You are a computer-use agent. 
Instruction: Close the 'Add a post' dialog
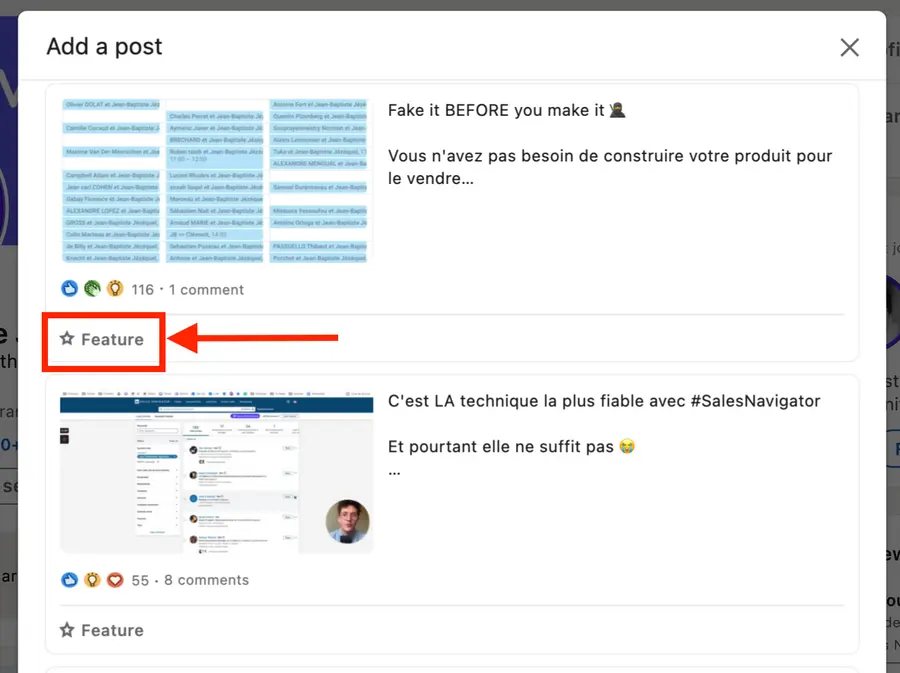[x=849, y=47]
